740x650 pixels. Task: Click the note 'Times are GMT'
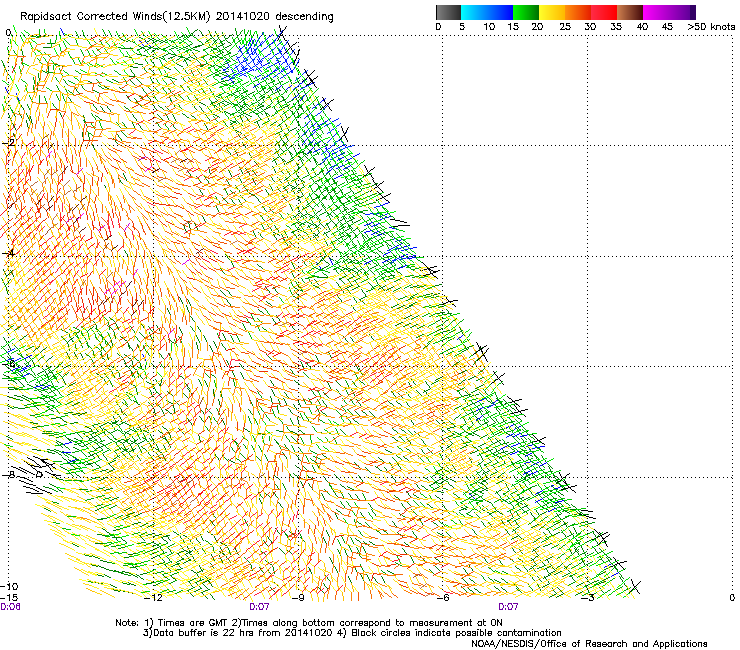click(192, 623)
